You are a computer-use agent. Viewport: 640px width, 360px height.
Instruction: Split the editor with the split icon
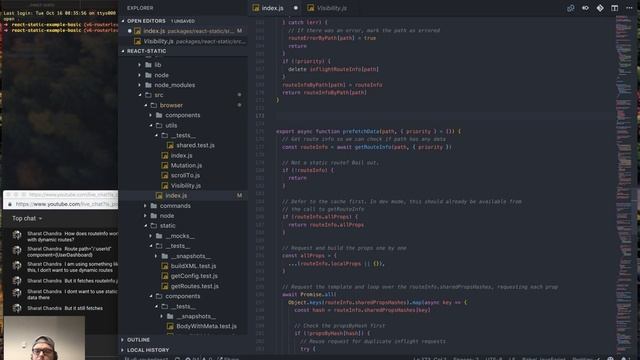(x=614, y=8)
